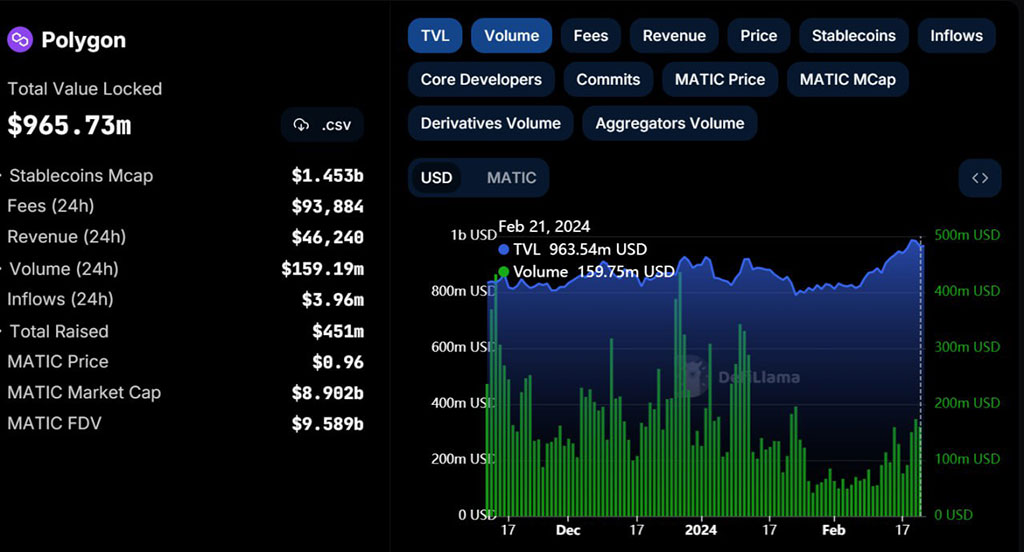Expand the Total Raised row
Screen dimensions: 1024x552
click(x=185, y=331)
